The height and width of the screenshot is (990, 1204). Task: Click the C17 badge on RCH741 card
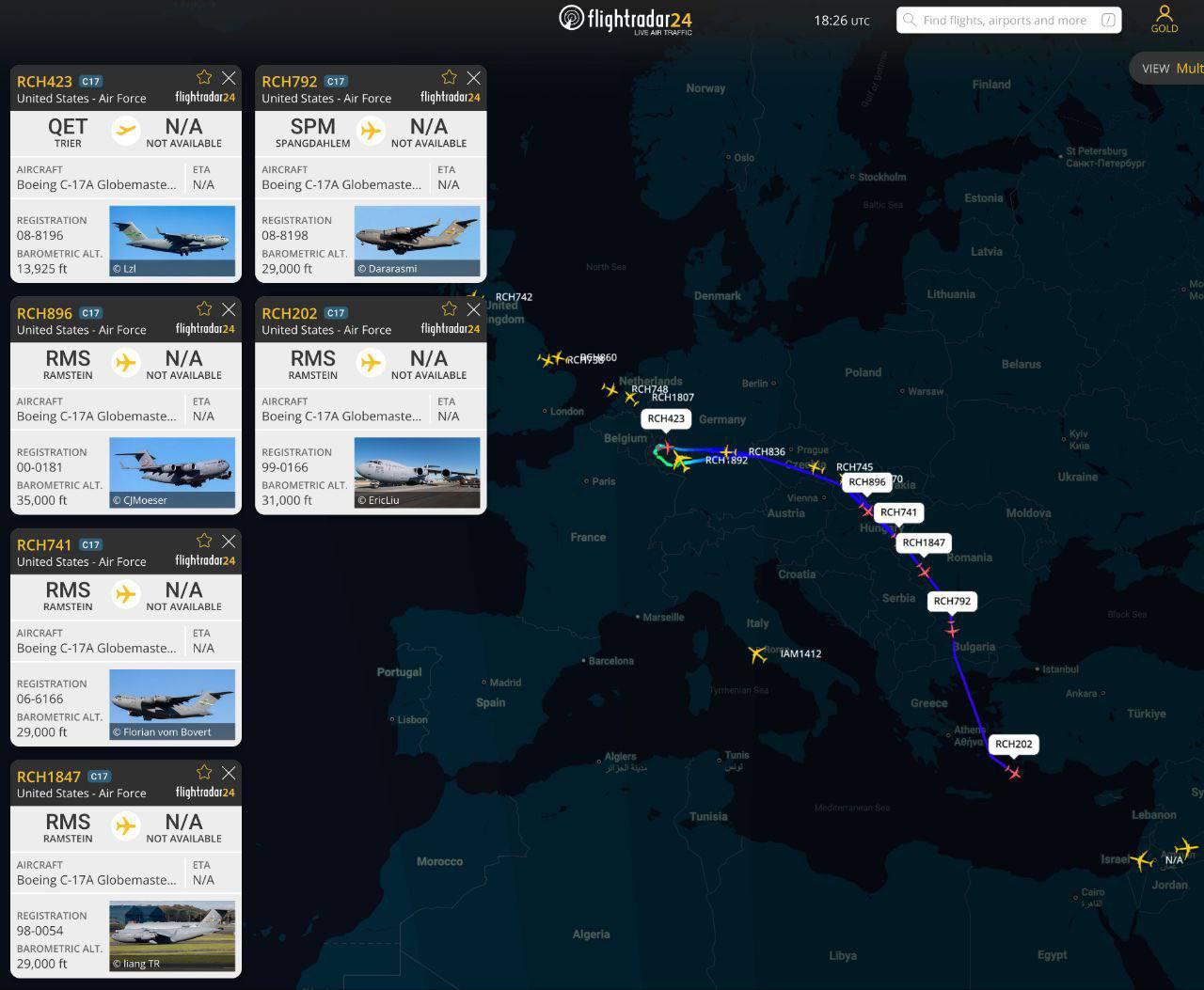point(90,544)
